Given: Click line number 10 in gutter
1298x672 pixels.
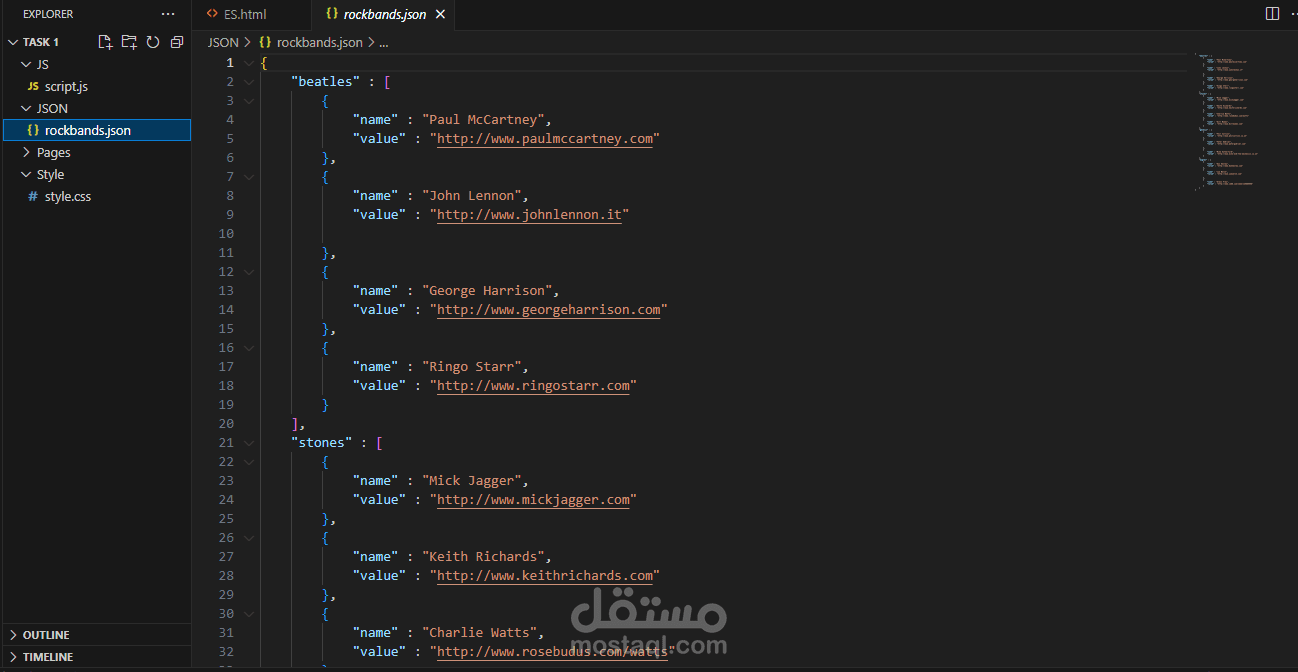Looking at the screenshot, I should click(225, 234).
